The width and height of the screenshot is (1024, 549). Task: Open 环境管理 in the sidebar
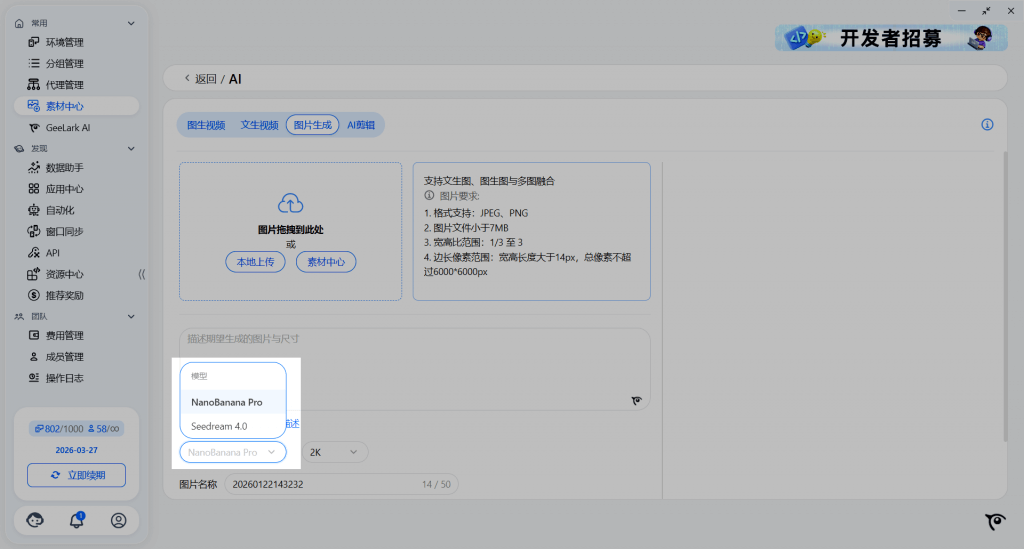point(64,43)
